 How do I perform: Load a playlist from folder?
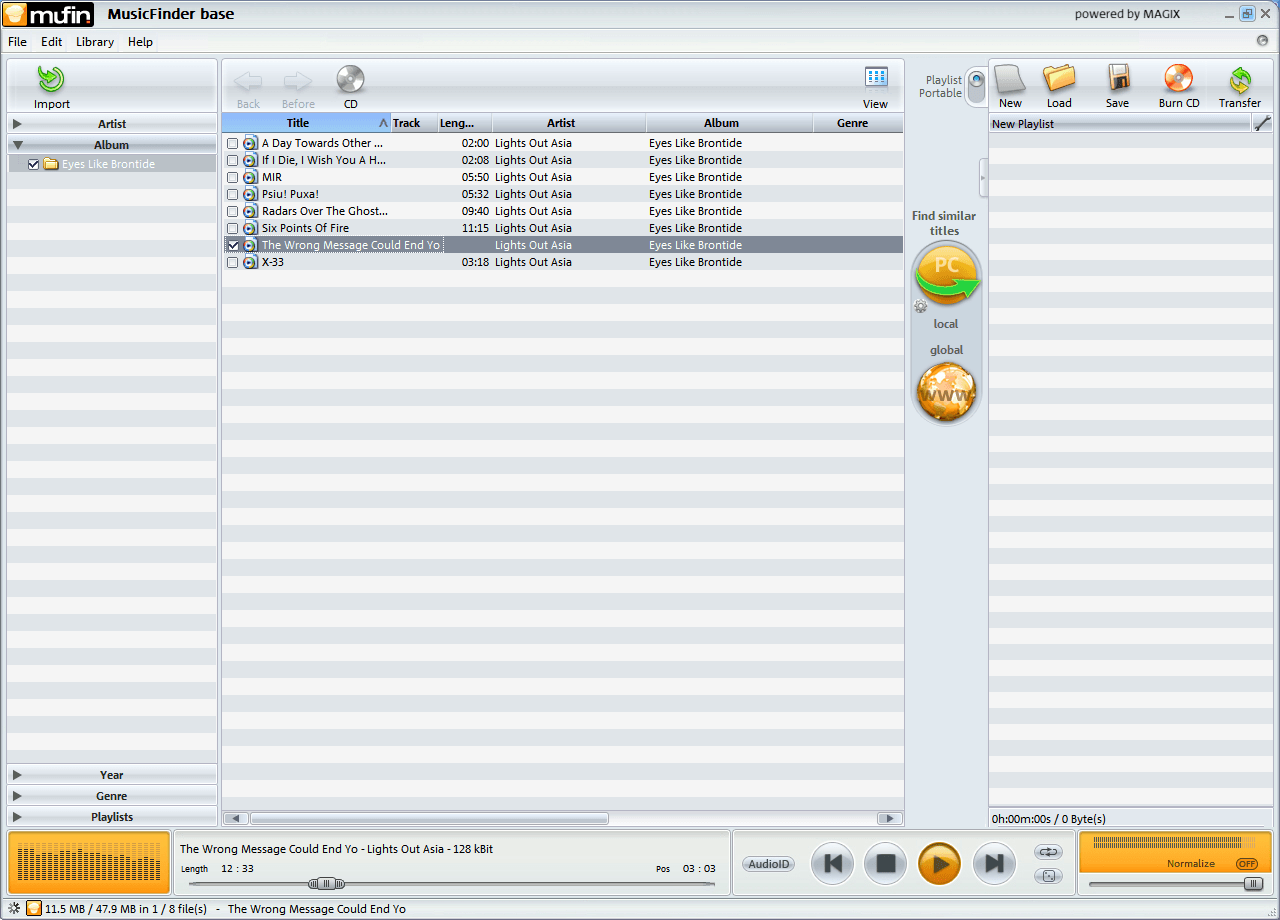[x=1059, y=87]
